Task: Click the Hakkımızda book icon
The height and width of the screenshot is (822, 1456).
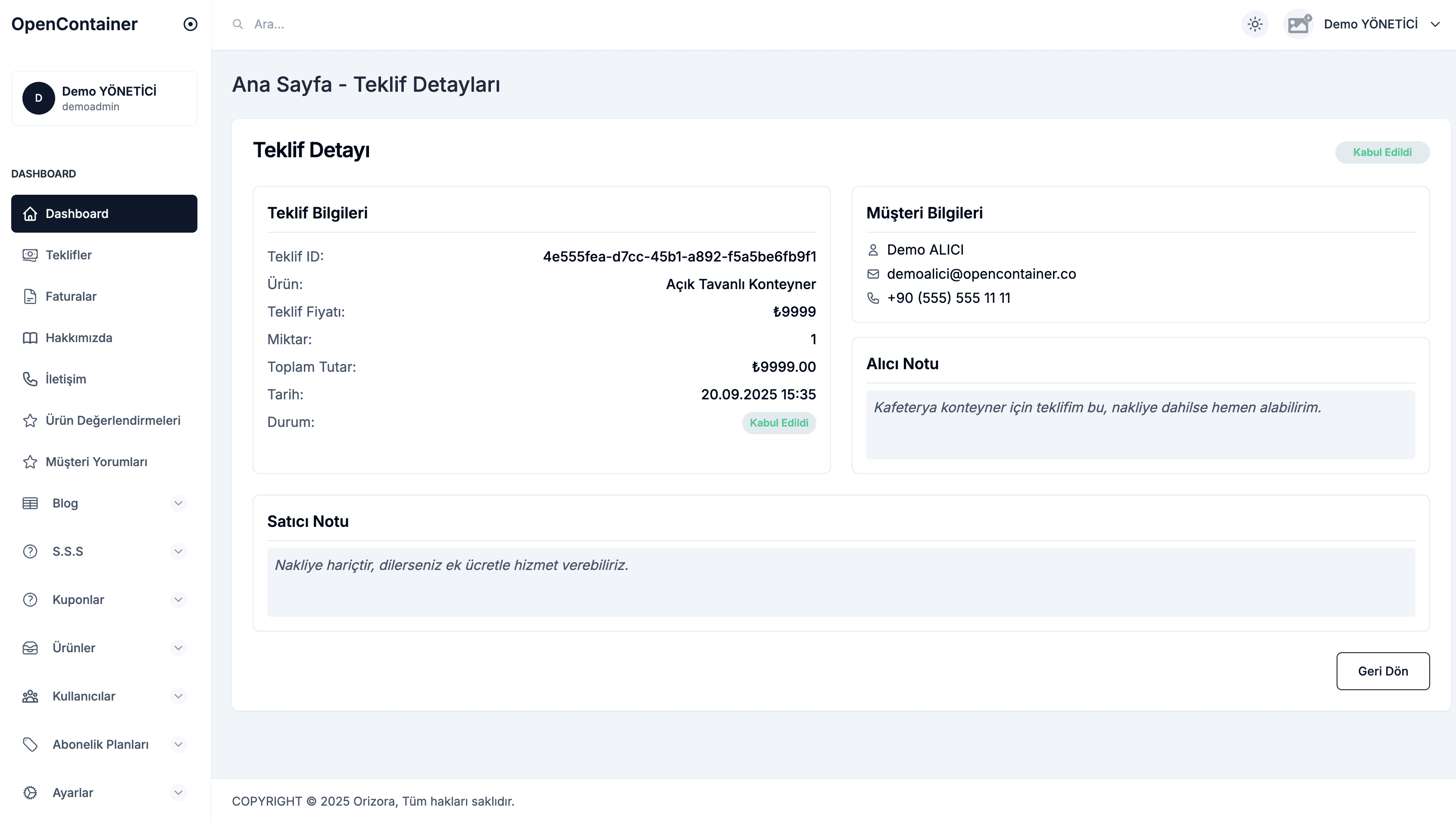Action: pyautogui.click(x=30, y=338)
